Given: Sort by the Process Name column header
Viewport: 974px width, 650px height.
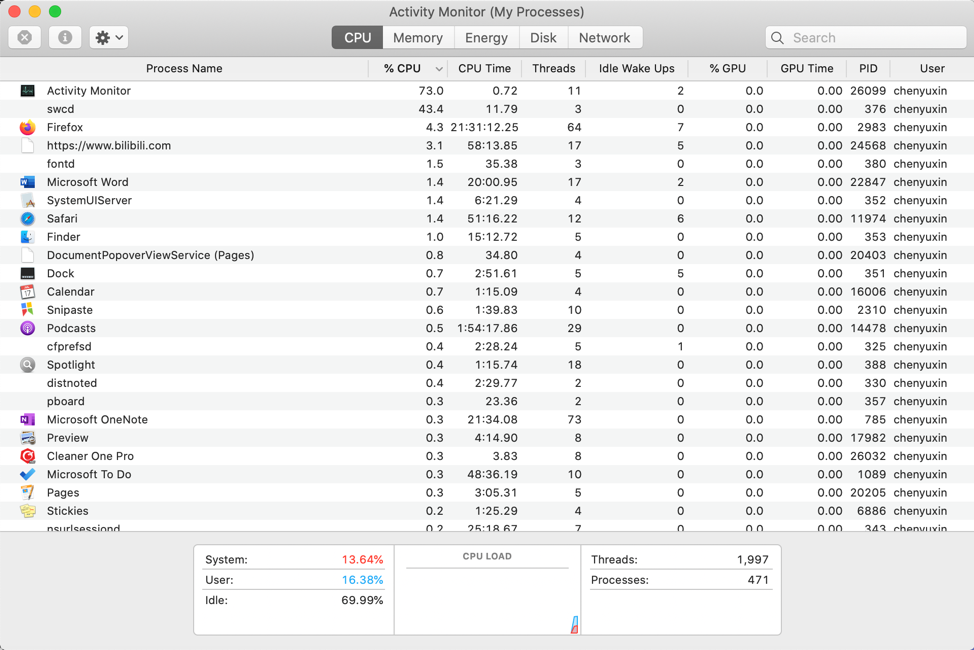Looking at the screenshot, I should [184, 69].
